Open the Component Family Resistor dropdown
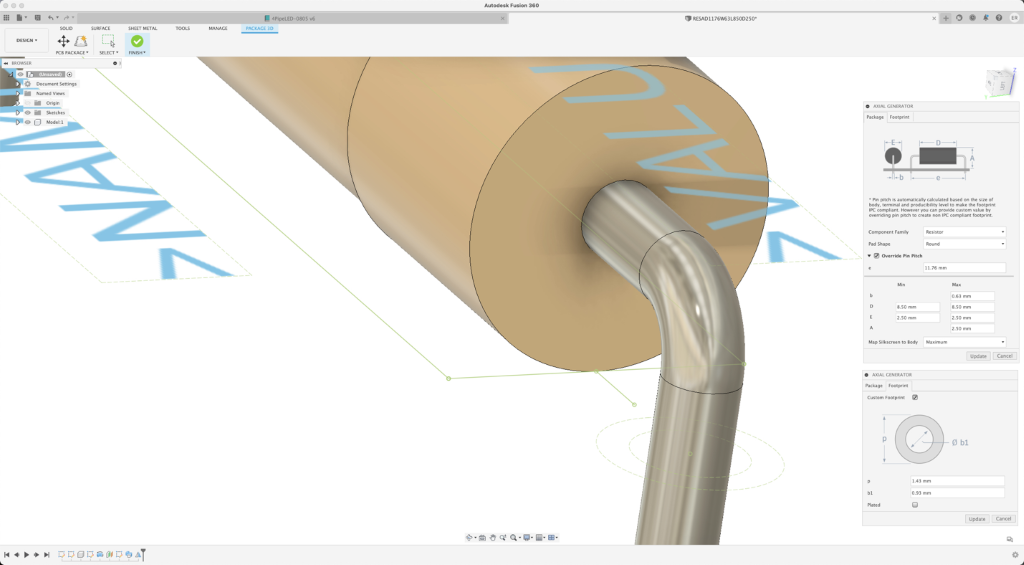This screenshot has height=565, width=1024. point(965,232)
